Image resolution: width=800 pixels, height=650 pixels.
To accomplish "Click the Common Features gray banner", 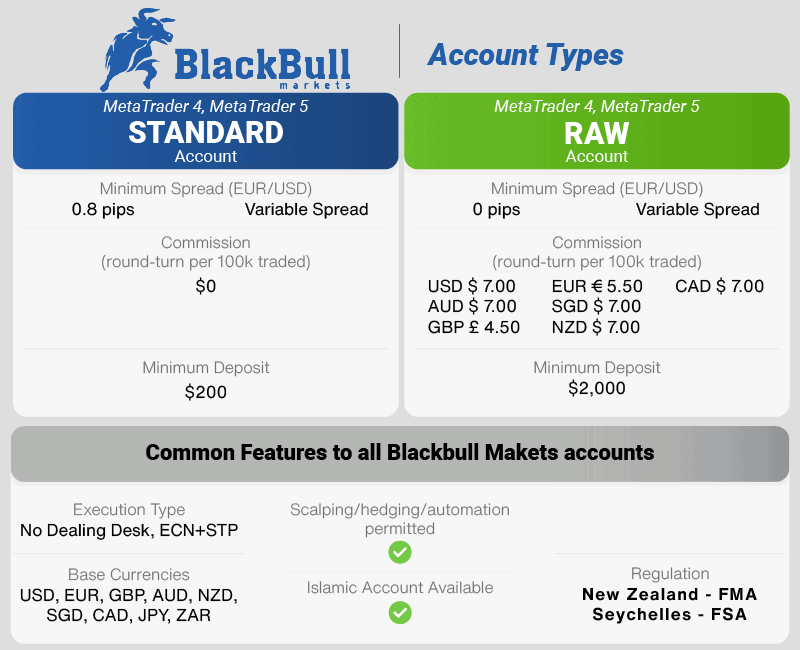I will point(400,454).
